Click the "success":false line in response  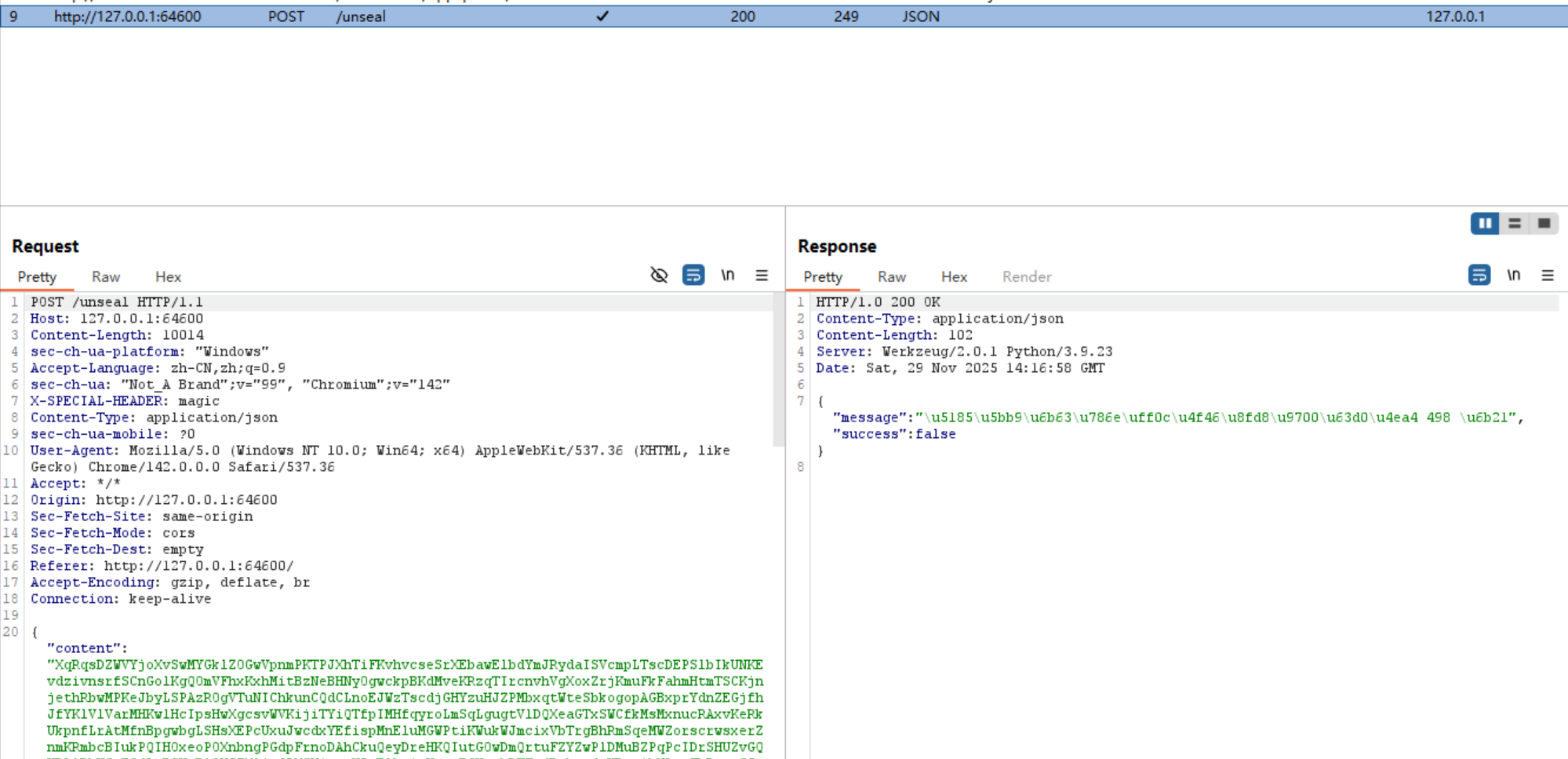pos(894,434)
